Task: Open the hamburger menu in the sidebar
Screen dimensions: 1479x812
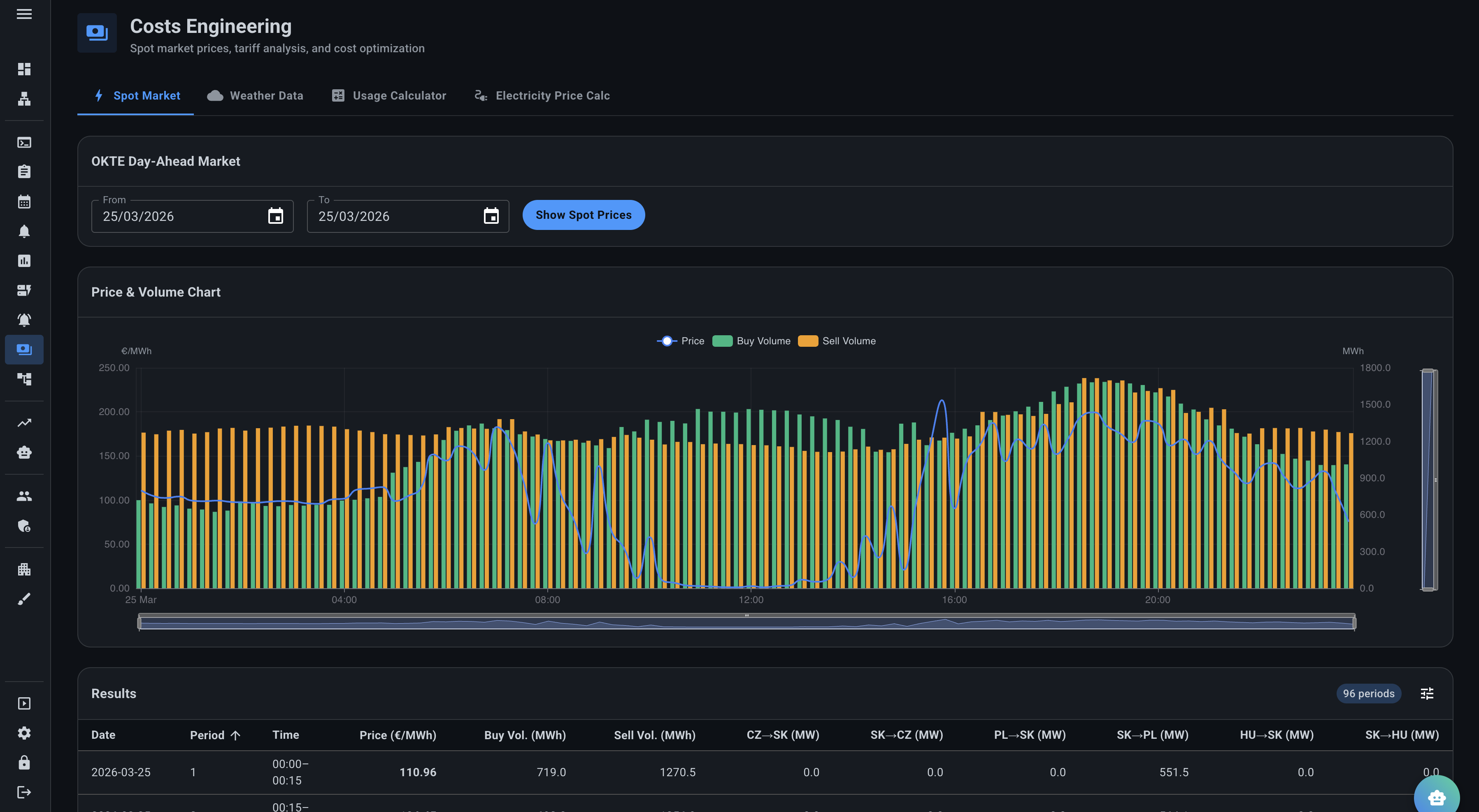Action: tap(24, 14)
